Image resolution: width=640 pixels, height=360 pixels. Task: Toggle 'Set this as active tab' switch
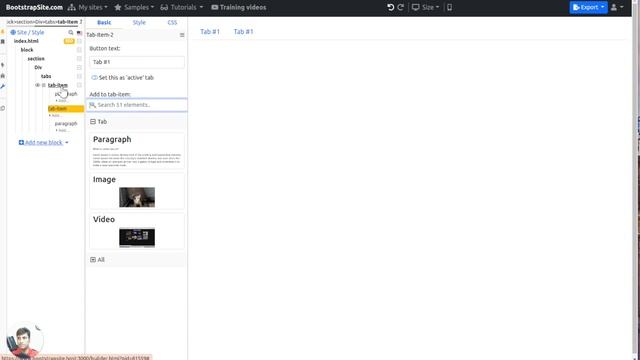[x=94, y=78]
